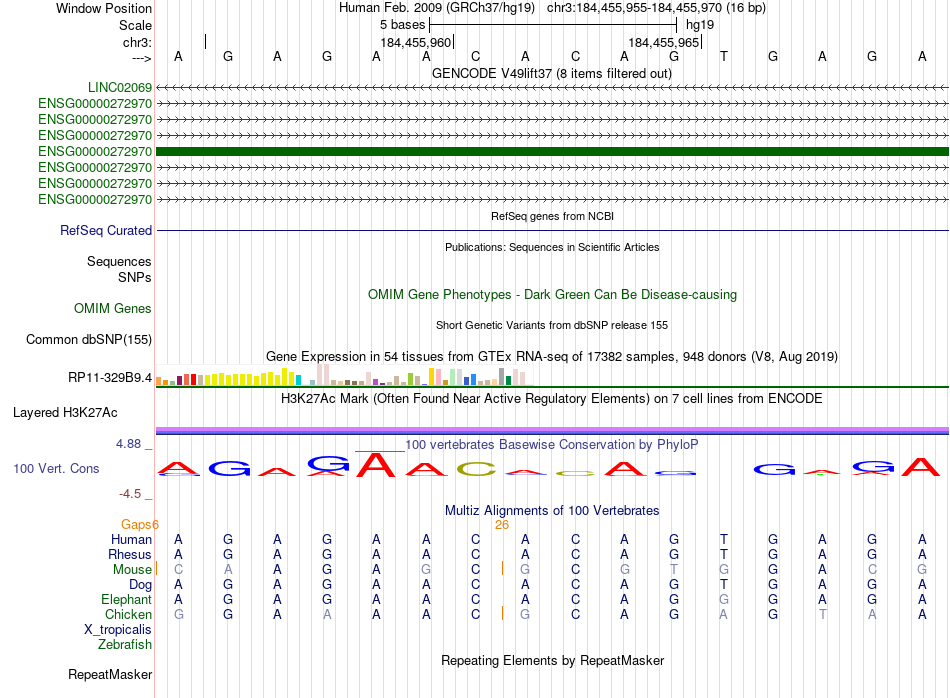Image resolution: width=950 pixels, height=698 pixels.
Task: Open Repeating Elements by RepeatMasker title
Action: coord(552,660)
